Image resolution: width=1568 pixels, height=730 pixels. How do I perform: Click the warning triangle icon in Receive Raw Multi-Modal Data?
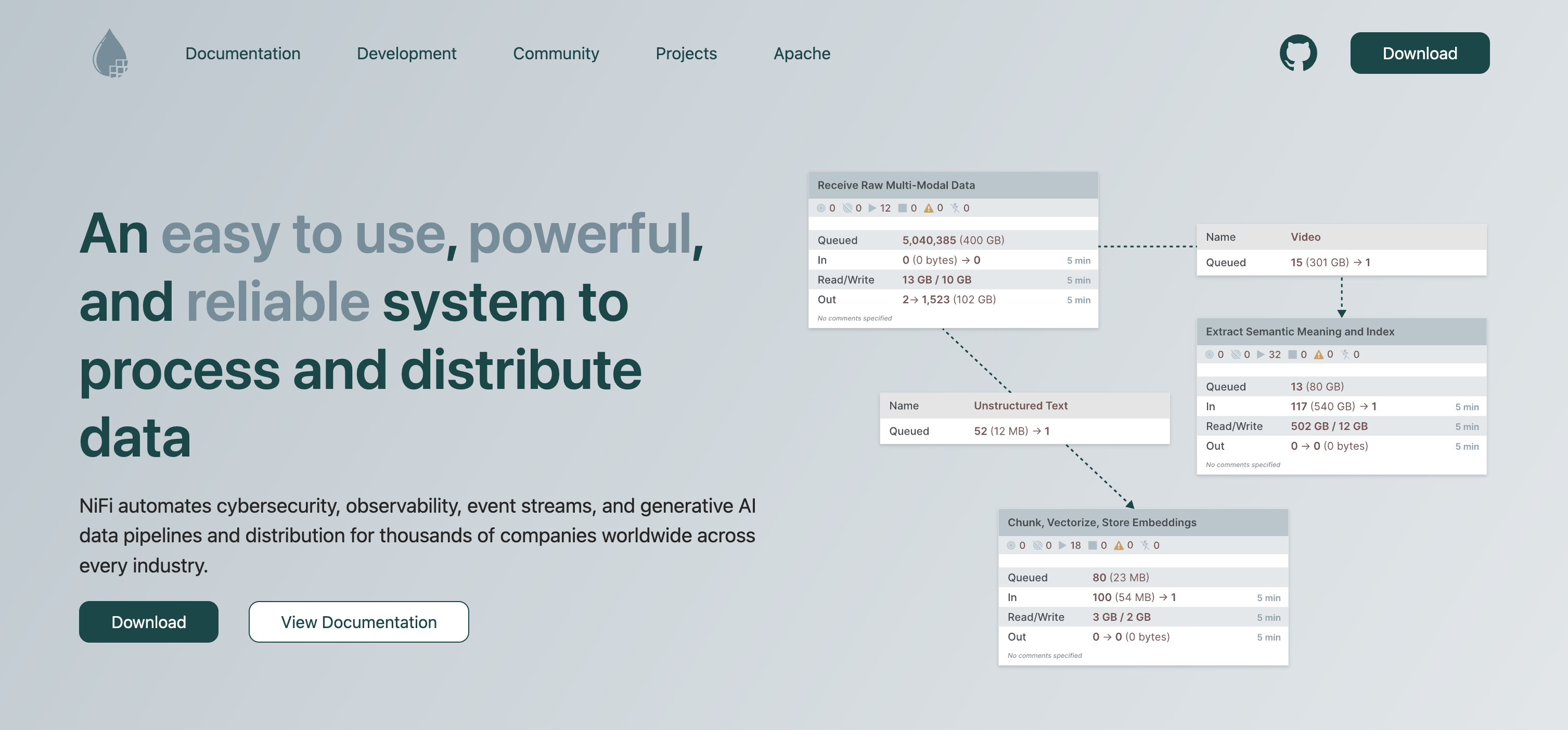(928, 208)
